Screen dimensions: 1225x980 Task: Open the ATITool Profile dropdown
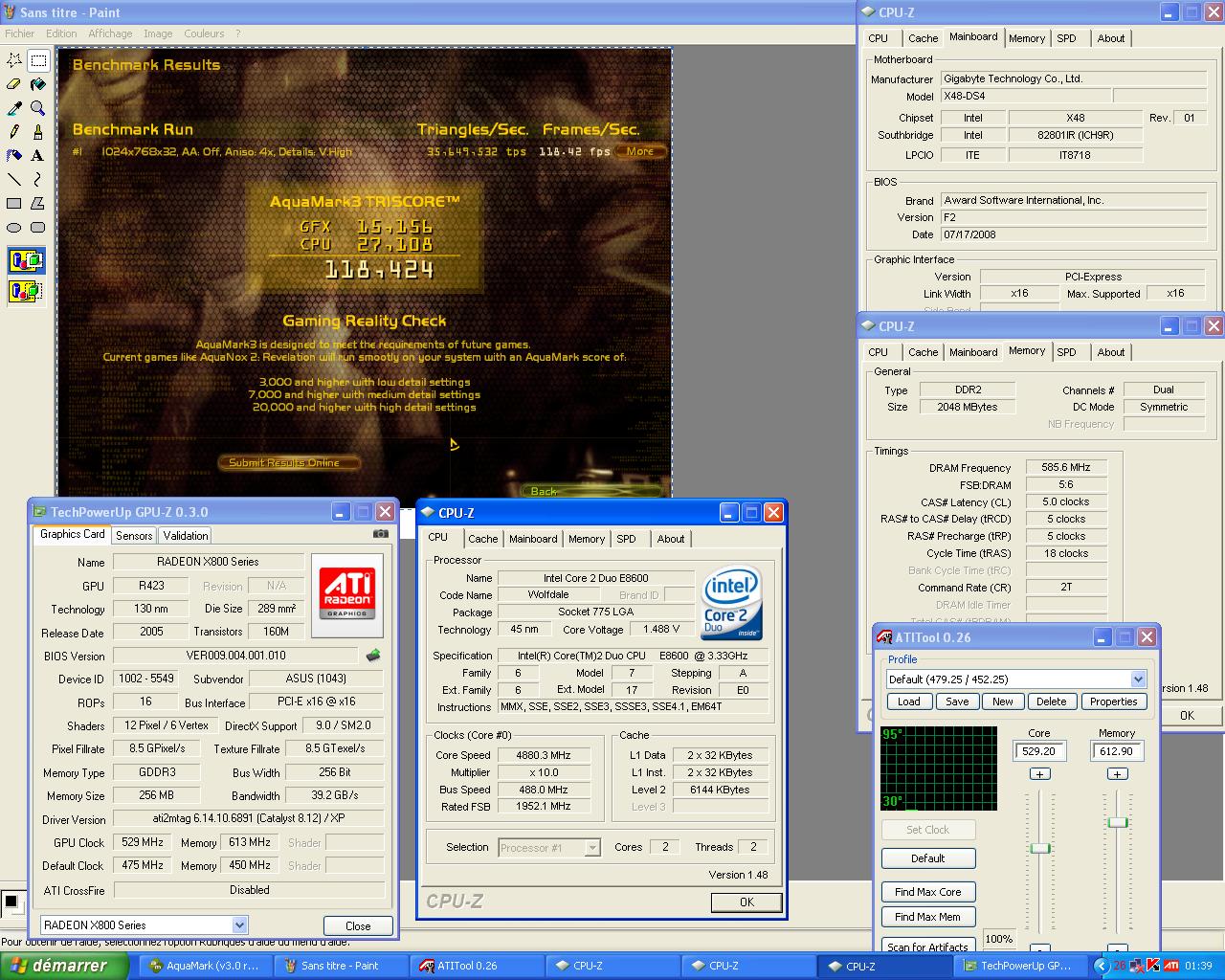1138,679
